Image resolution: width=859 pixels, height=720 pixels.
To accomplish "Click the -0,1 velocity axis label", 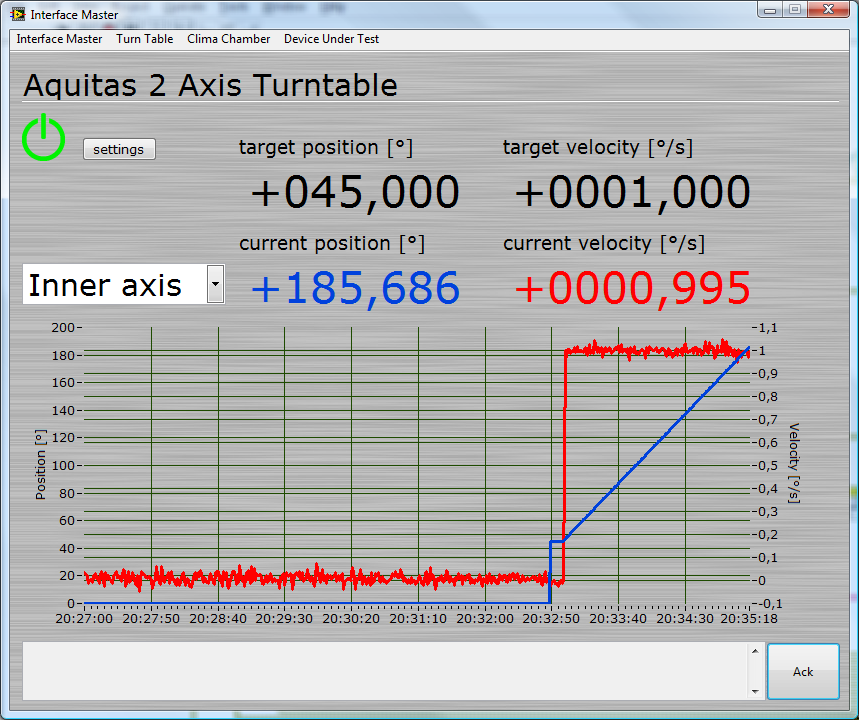I will (x=769, y=604).
